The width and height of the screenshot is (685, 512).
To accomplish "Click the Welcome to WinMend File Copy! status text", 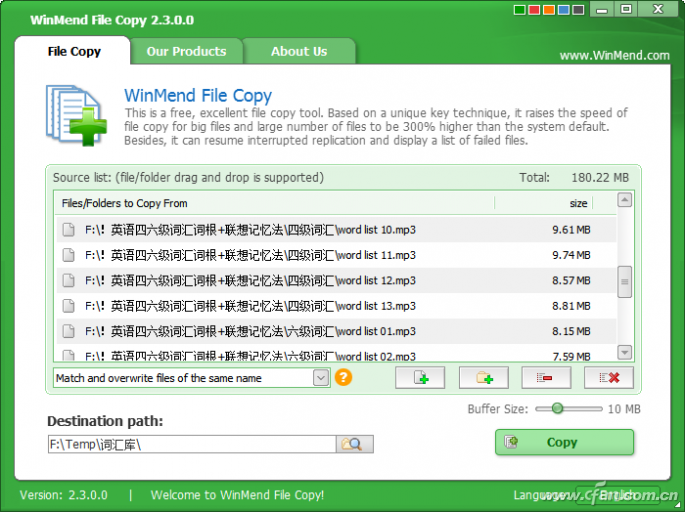I will (x=237, y=495).
